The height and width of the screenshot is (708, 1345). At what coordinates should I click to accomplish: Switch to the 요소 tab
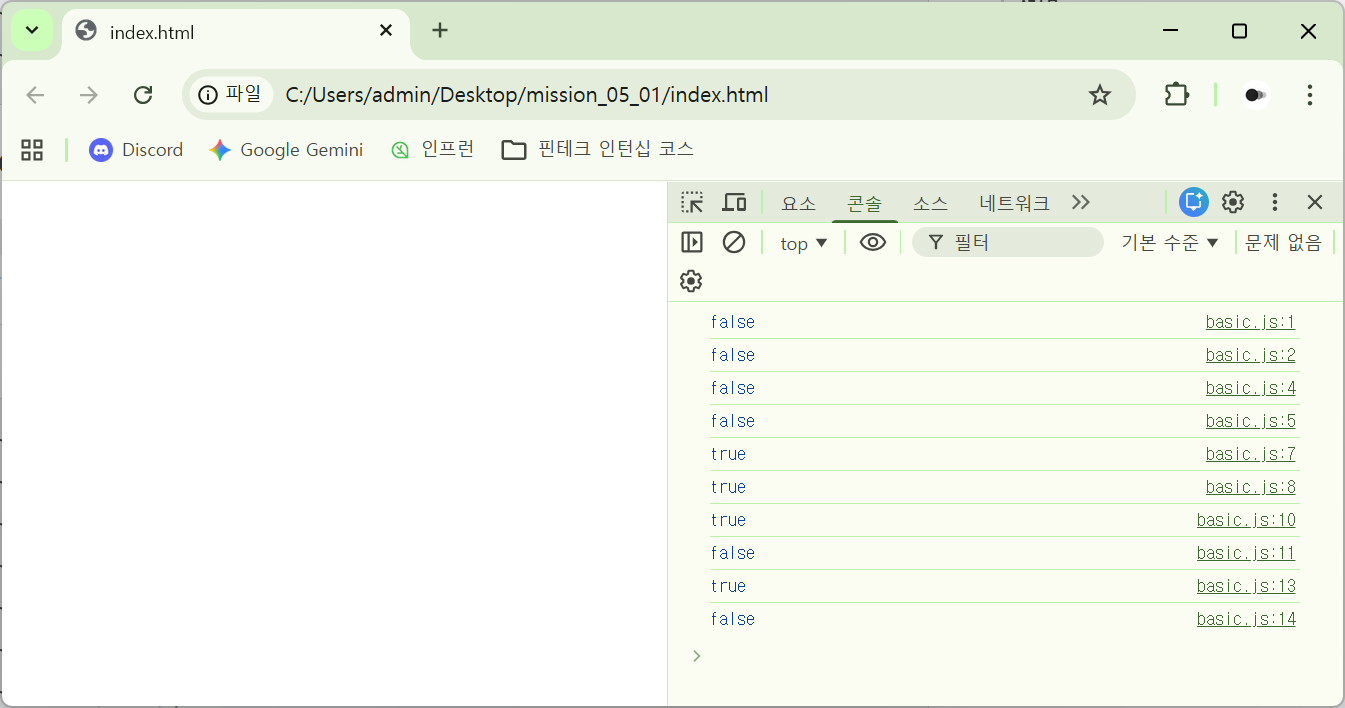(x=798, y=203)
